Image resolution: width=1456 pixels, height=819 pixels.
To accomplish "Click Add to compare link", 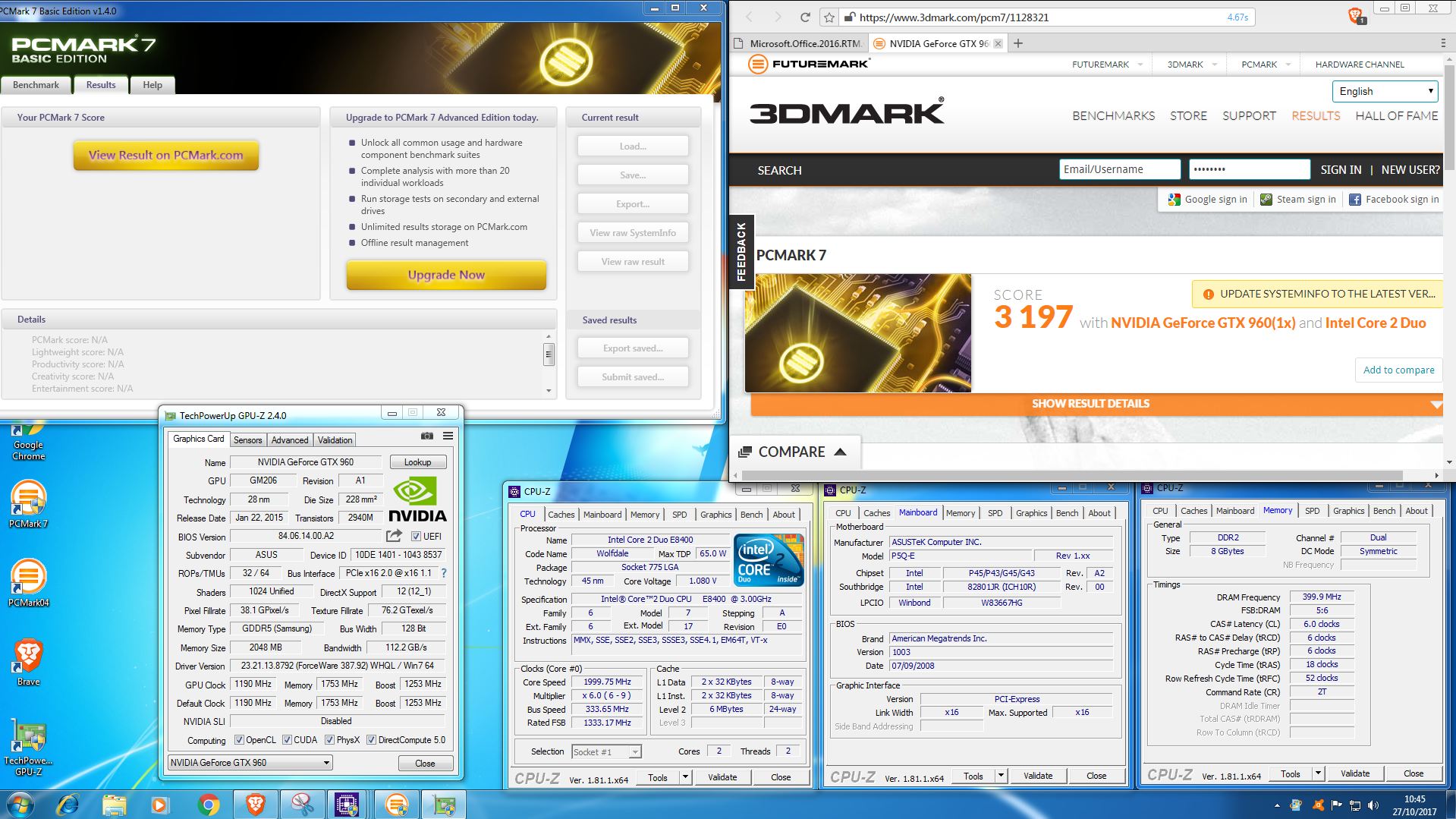I will (1398, 370).
